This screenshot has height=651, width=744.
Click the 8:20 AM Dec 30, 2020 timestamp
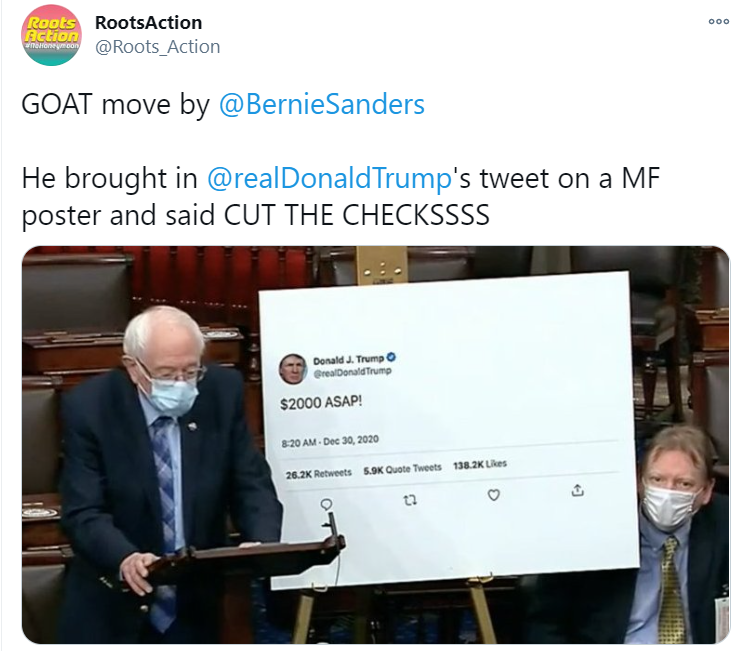point(330,441)
